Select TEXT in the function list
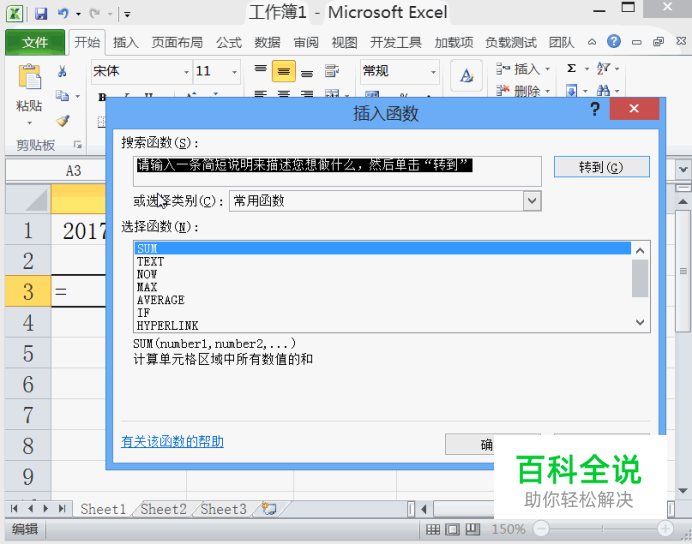 (x=382, y=262)
